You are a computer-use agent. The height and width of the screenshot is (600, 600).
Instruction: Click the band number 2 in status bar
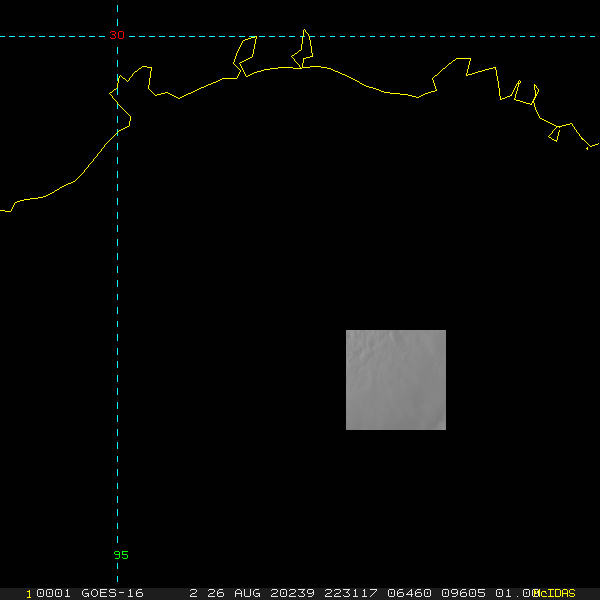tap(193, 593)
